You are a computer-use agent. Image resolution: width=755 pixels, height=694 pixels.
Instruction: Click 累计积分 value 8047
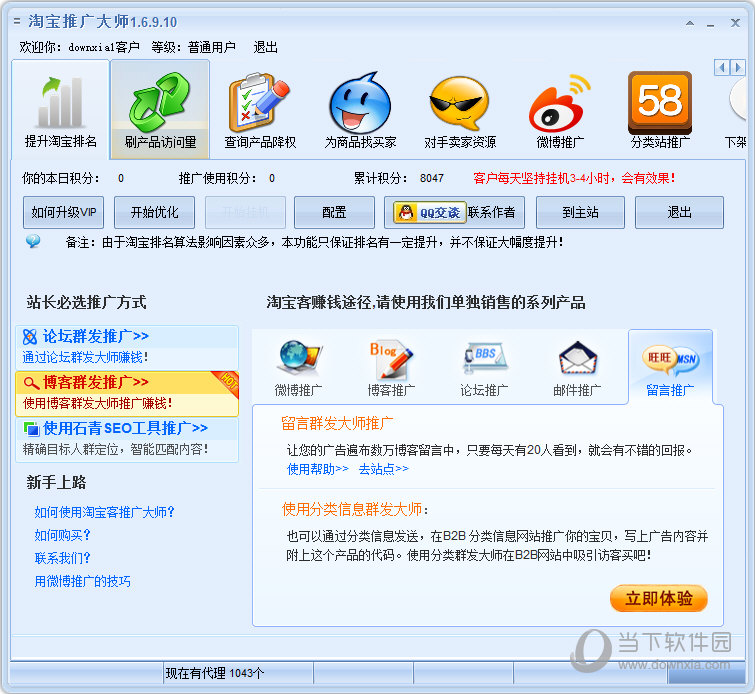click(431, 178)
